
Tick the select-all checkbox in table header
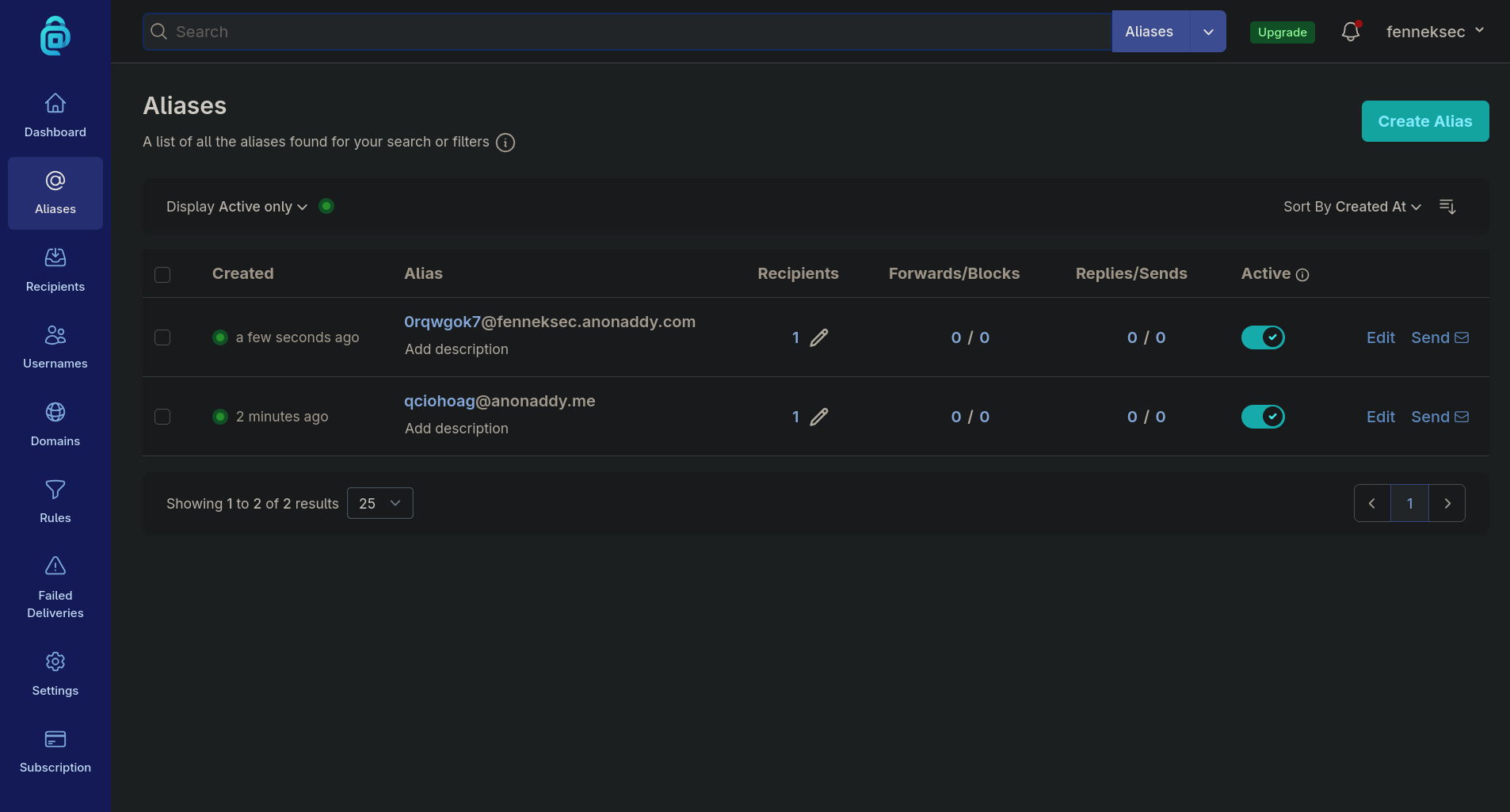point(162,275)
